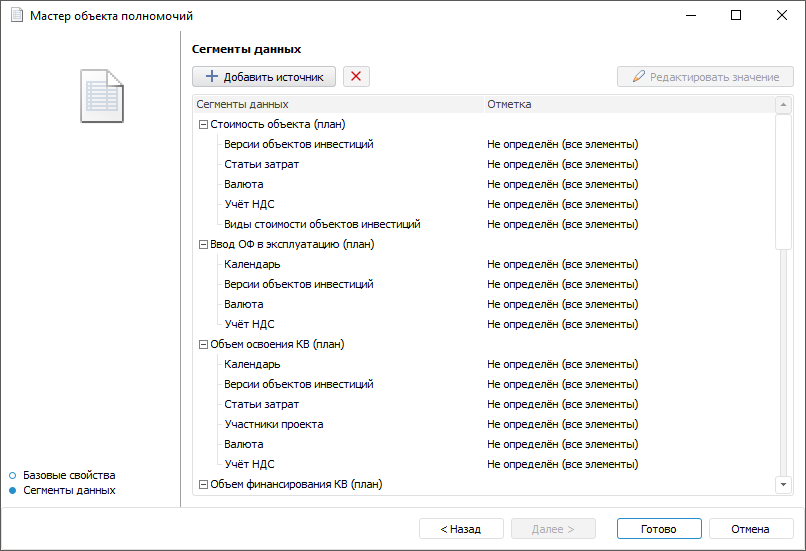806x551 pixels.
Task: Collapse the Объем освоения КВ node
Action: point(203,345)
